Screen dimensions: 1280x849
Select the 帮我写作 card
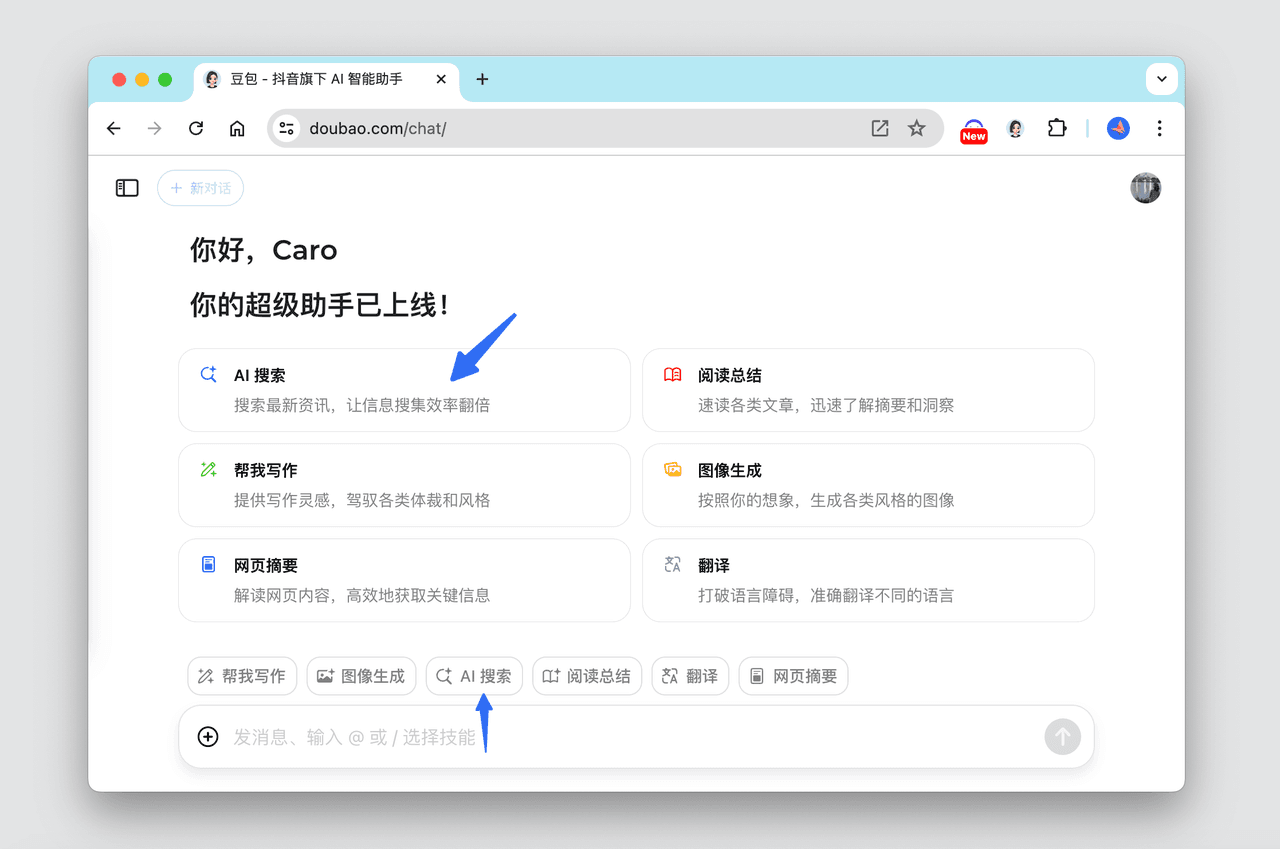coord(404,485)
